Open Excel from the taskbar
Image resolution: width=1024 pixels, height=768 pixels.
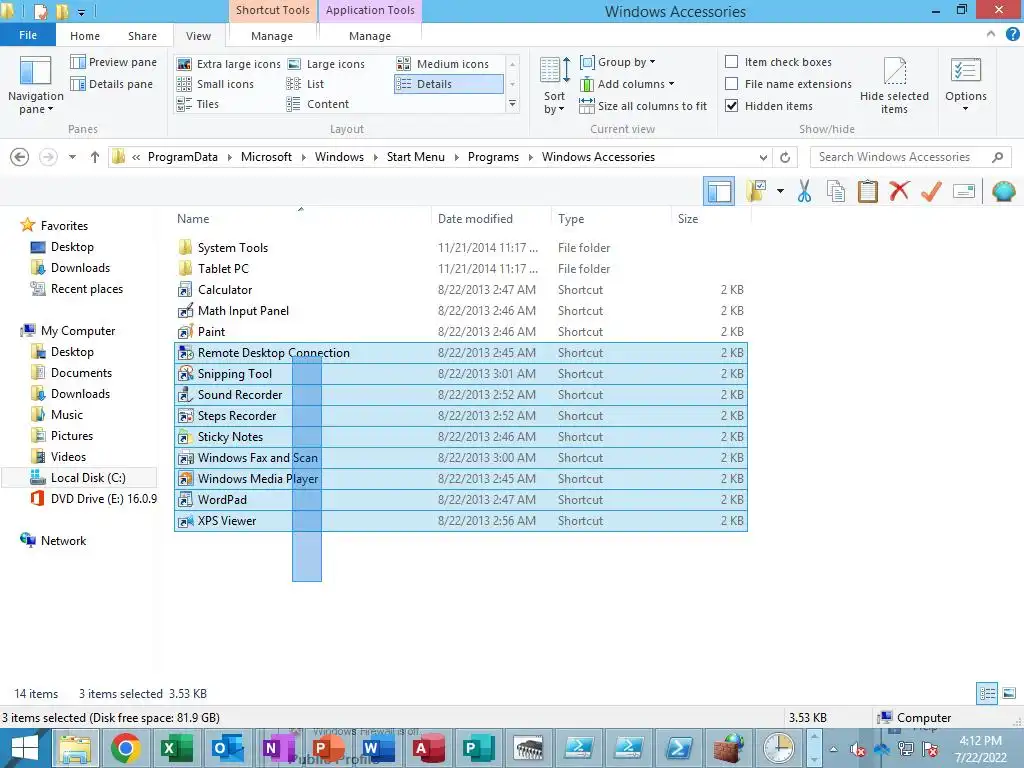tap(176, 748)
